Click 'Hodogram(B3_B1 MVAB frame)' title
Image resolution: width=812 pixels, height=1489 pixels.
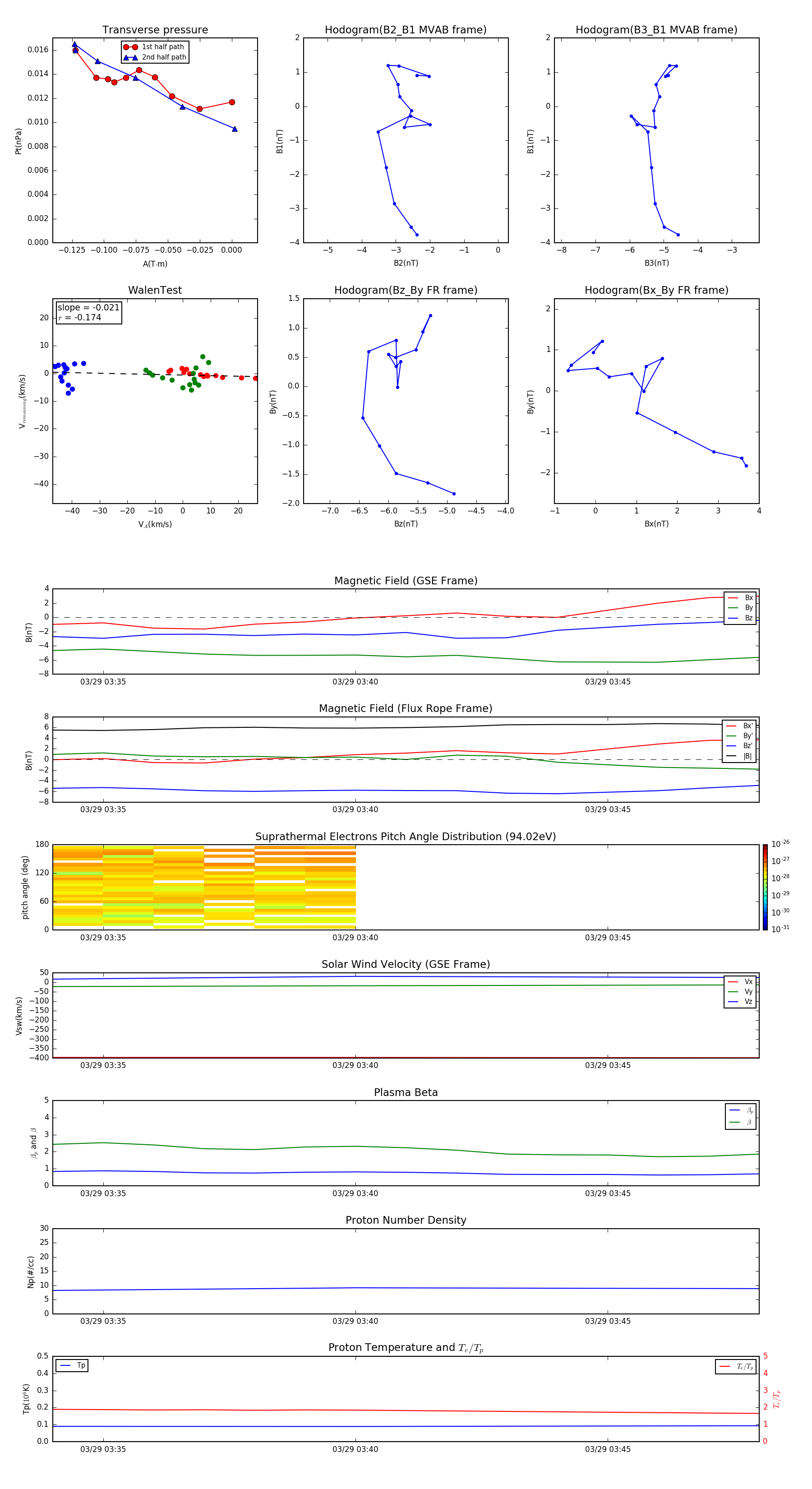pos(656,29)
